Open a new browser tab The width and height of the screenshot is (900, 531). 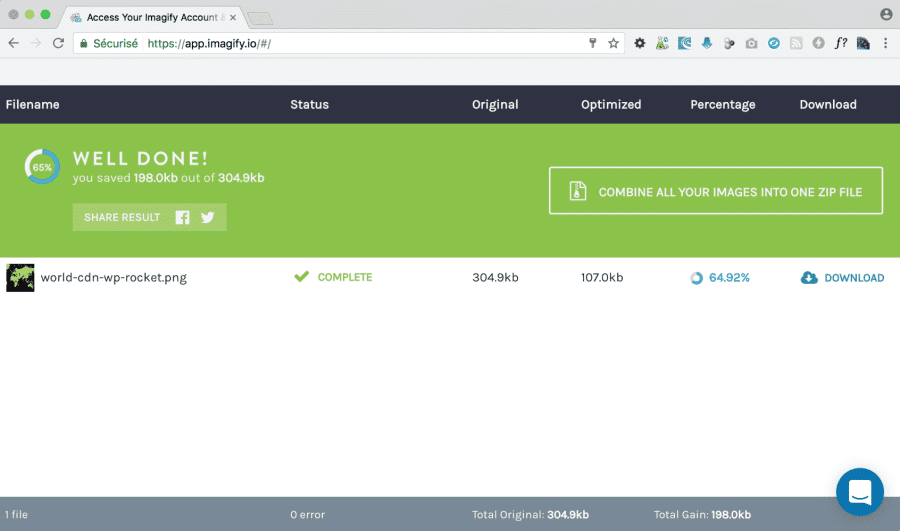click(x=259, y=18)
